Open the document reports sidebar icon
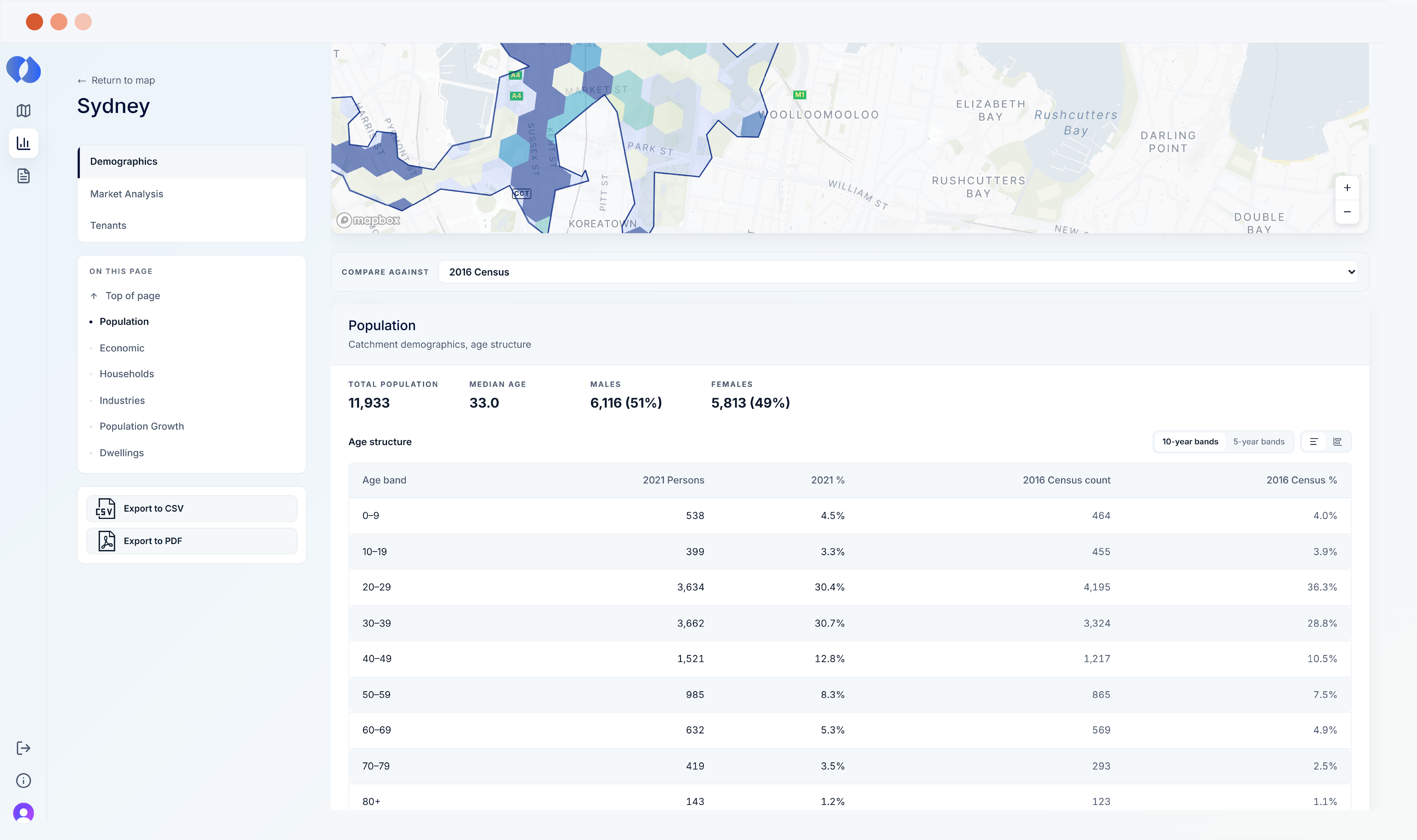Image resolution: width=1417 pixels, height=840 pixels. [23, 176]
